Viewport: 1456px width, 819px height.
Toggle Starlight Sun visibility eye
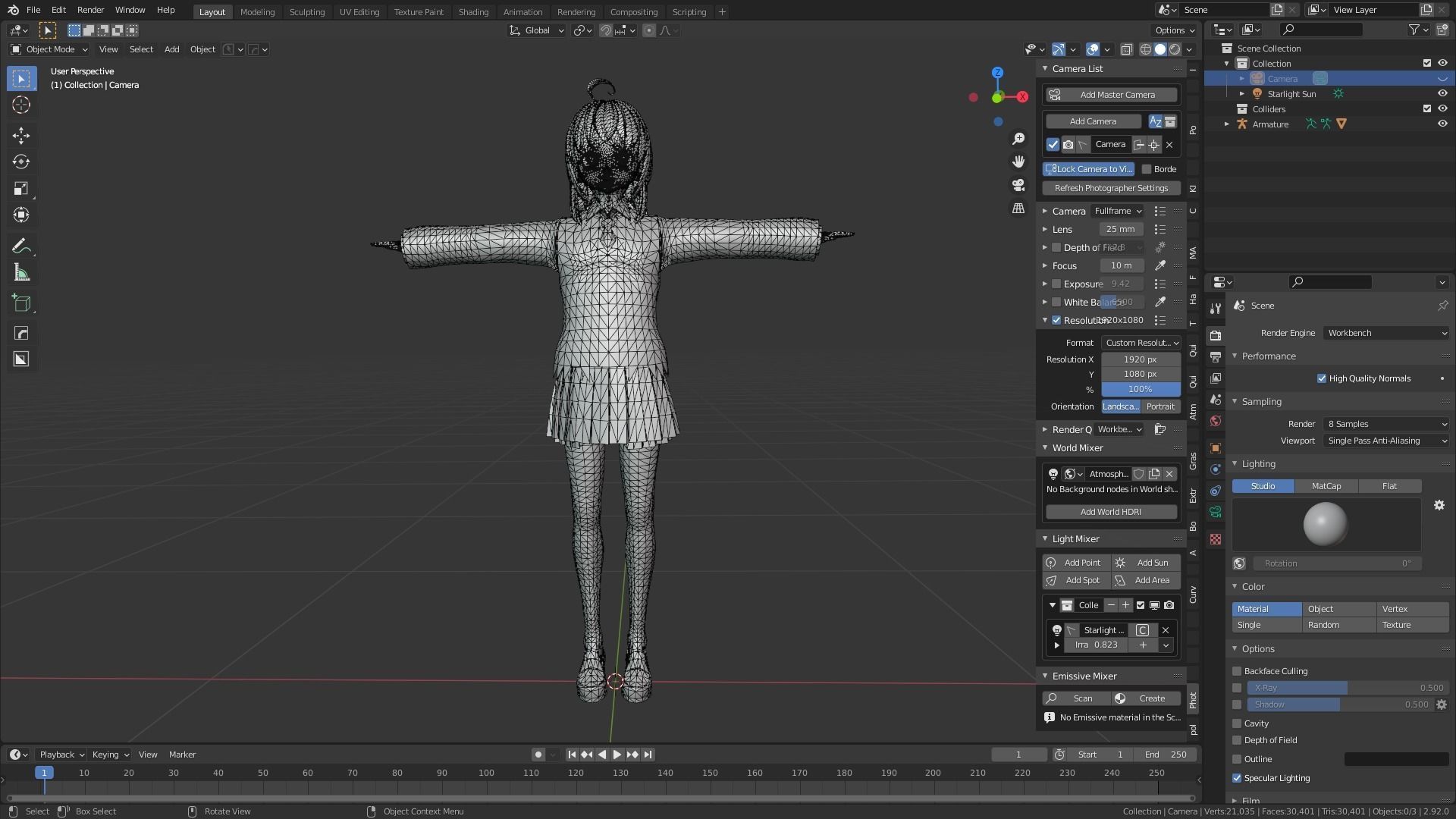click(1442, 94)
